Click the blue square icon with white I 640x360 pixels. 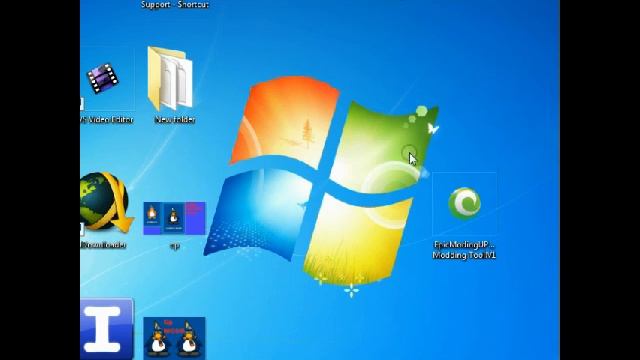pos(107,329)
